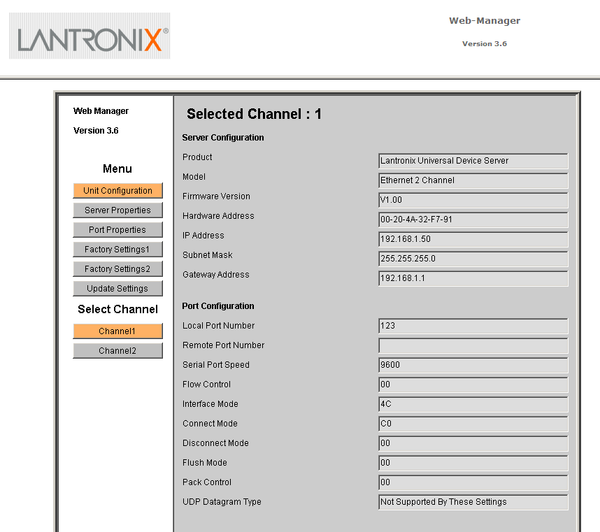Image resolution: width=600 pixels, height=532 pixels.
Task: Click the sidebar Version 3.6 text
Action: click(96, 131)
